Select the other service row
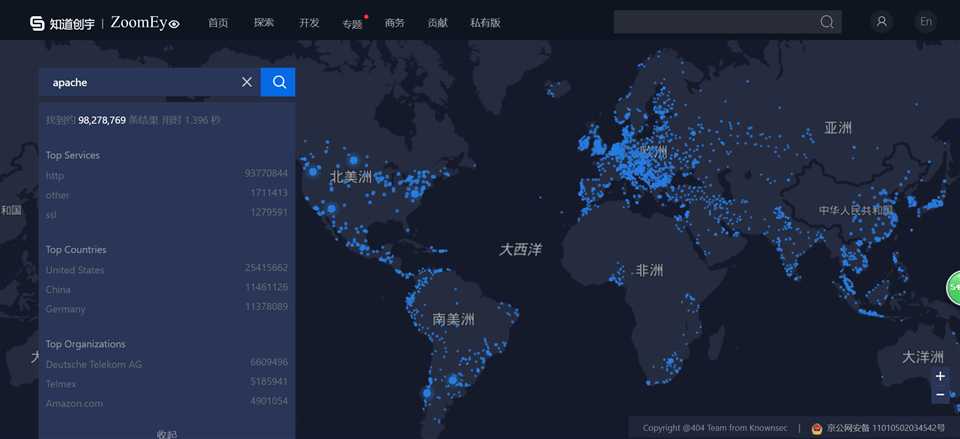Screen dimensions: 960x439 [x=167, y=194]
